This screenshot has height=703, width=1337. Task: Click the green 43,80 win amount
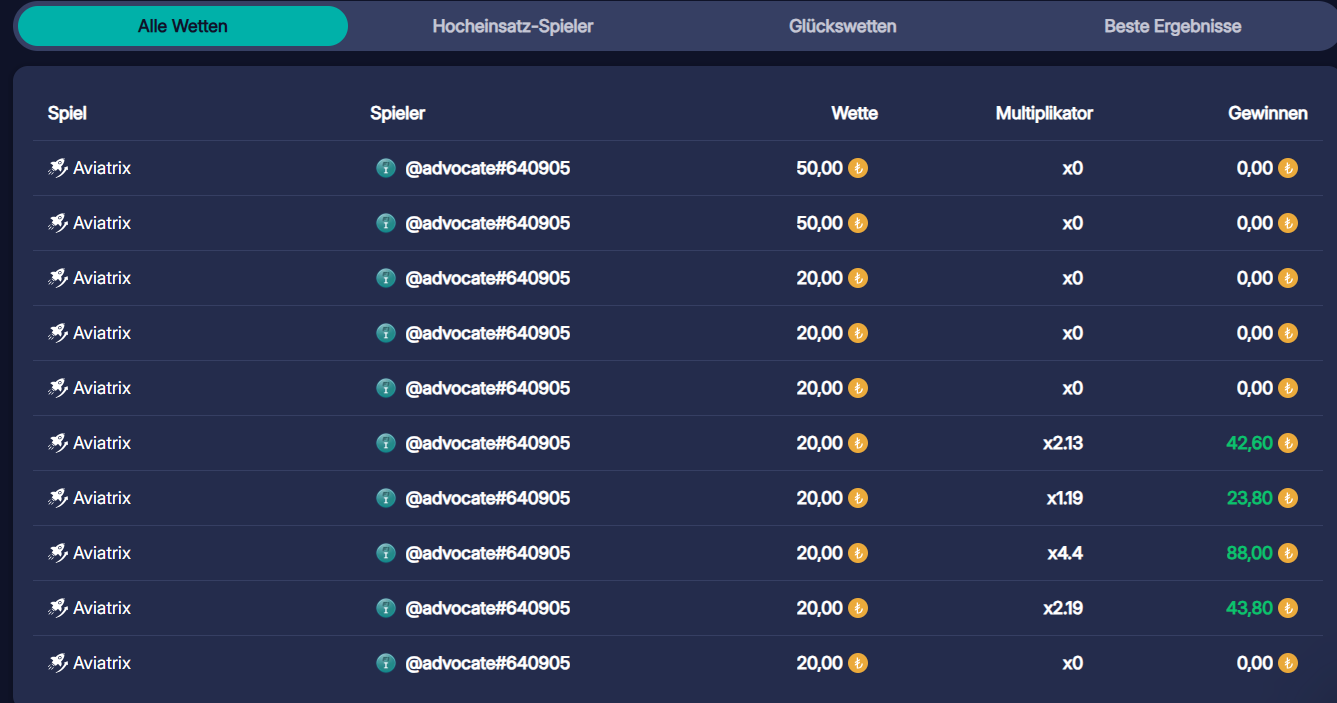click(1250, 608)
